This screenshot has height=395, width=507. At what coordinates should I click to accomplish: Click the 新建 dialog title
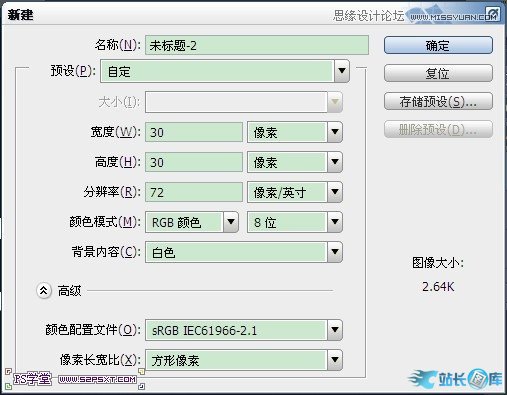pyautogui.click(x=20, y=15)
